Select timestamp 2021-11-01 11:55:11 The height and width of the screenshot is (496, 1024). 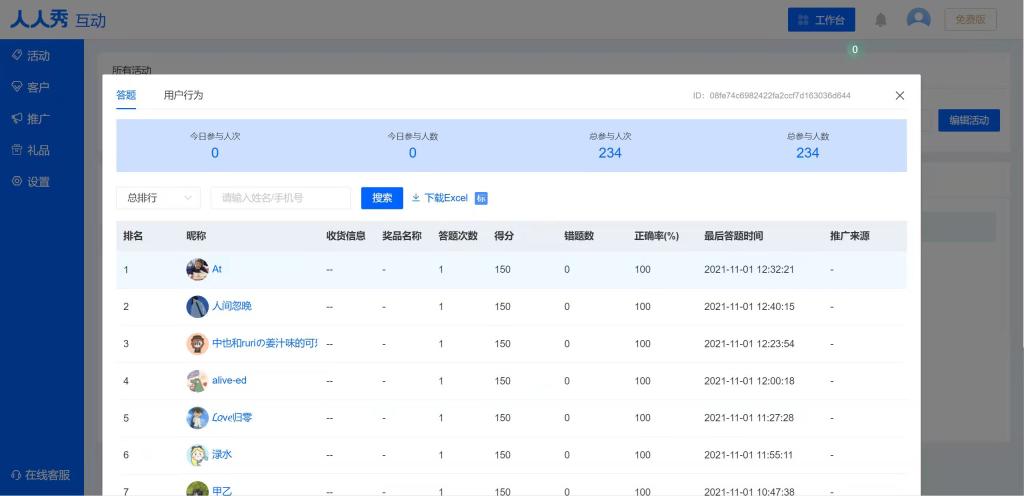coord(749,455)
